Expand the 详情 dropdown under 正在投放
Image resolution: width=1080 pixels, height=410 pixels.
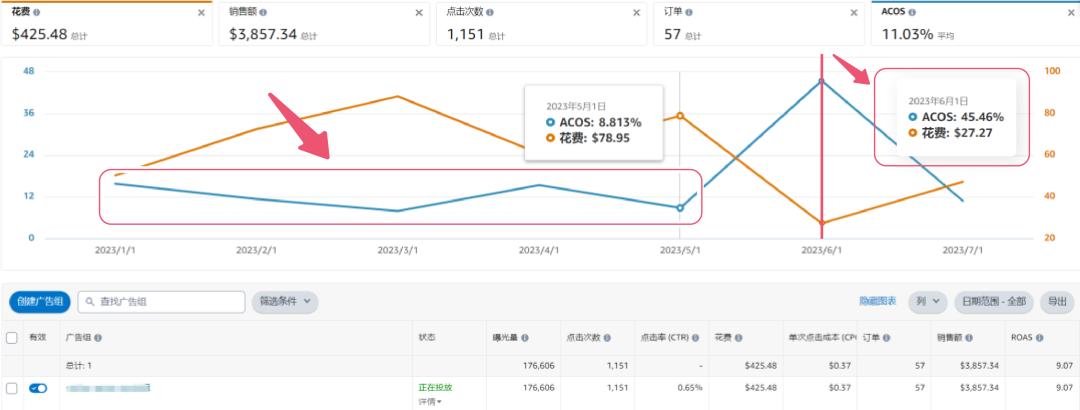click(x=430, y=401)
